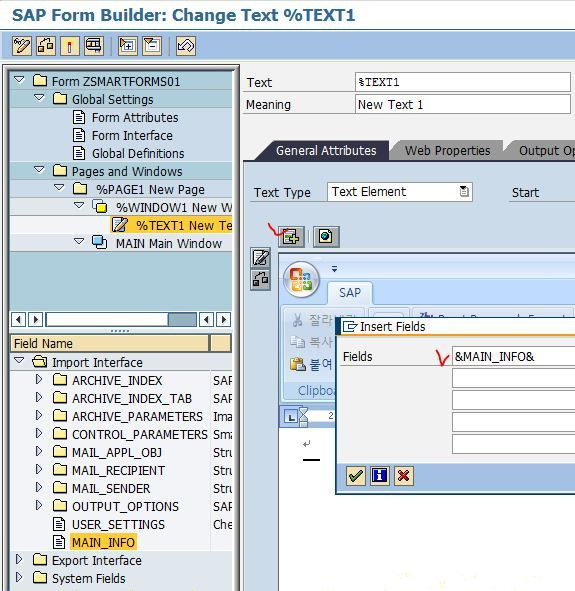Open the Text Type dropdown
Image resolution: width=575 pixels, height=591 pixels.
464,191
